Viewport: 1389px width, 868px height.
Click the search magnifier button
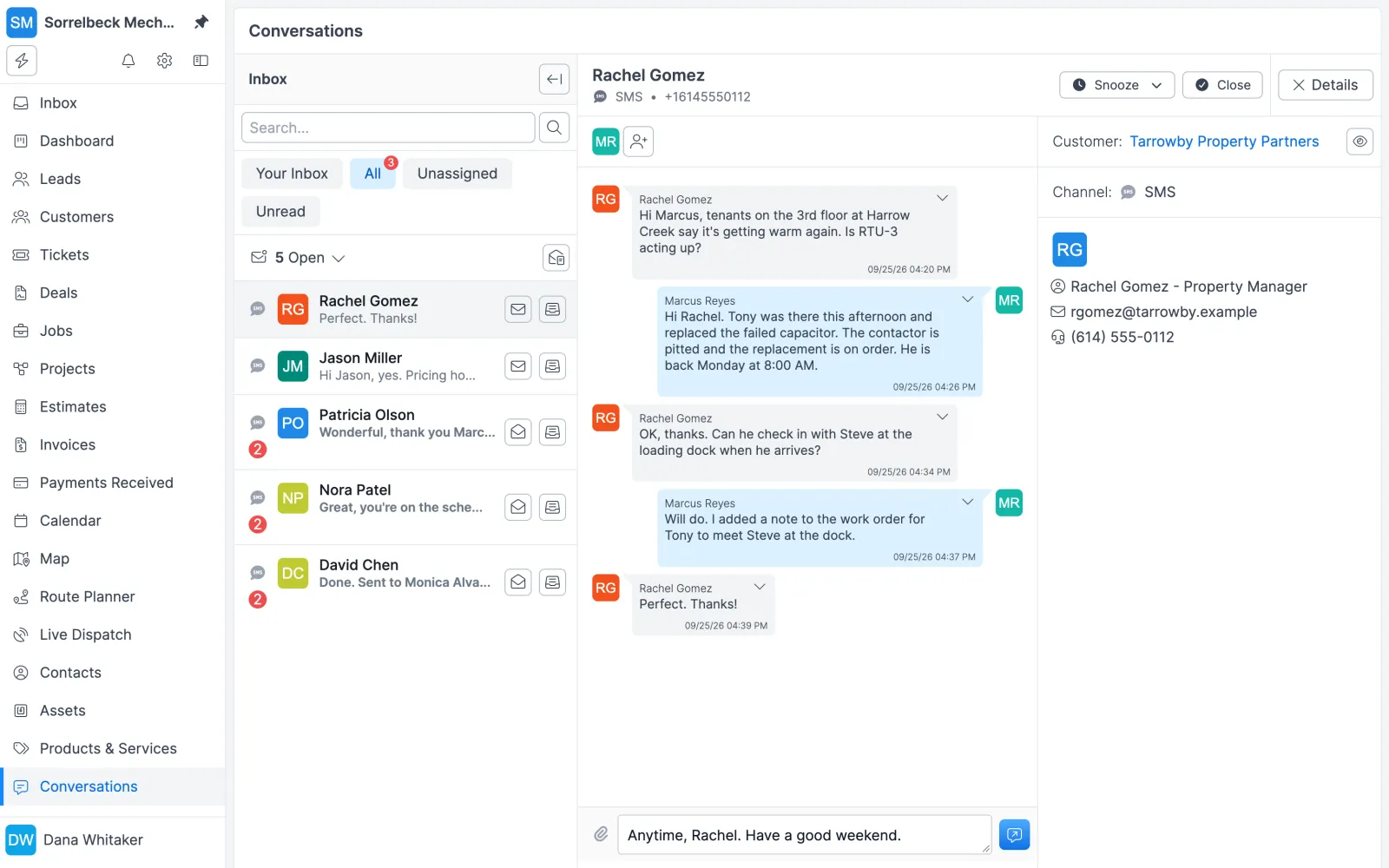(554, 128)
